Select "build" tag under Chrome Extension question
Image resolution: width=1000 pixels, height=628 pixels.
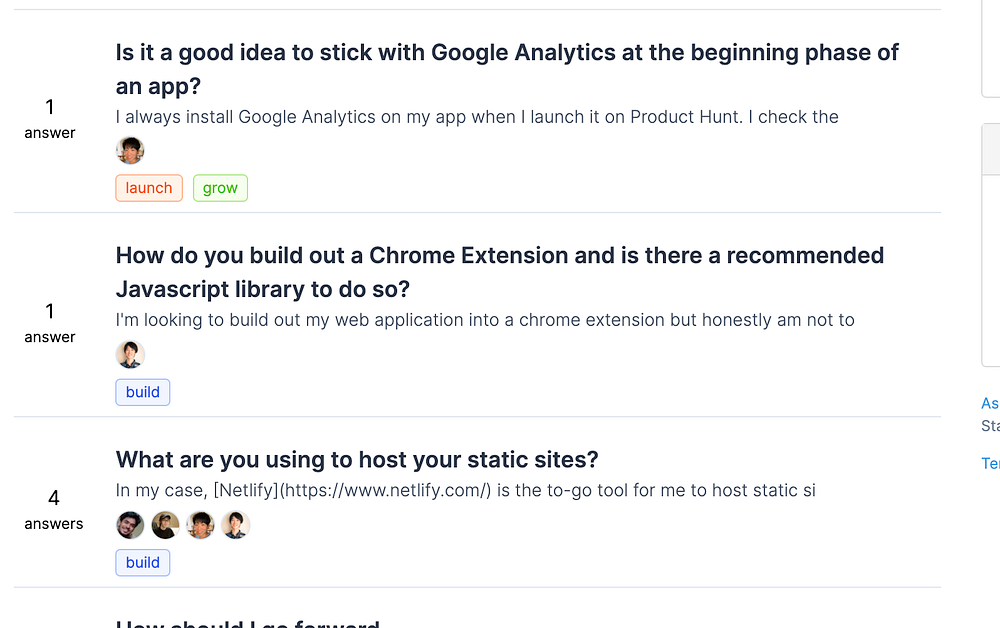coord(143,392)
